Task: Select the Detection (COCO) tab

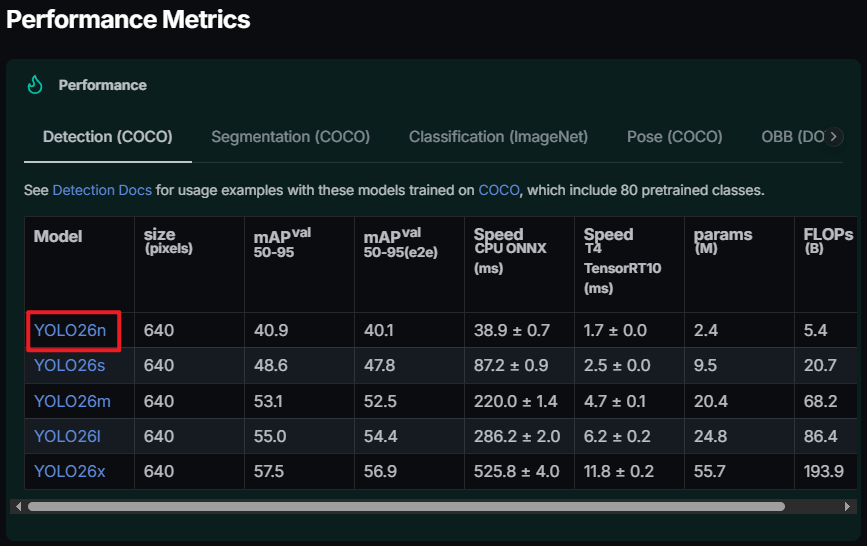Action: click(108, 137)
